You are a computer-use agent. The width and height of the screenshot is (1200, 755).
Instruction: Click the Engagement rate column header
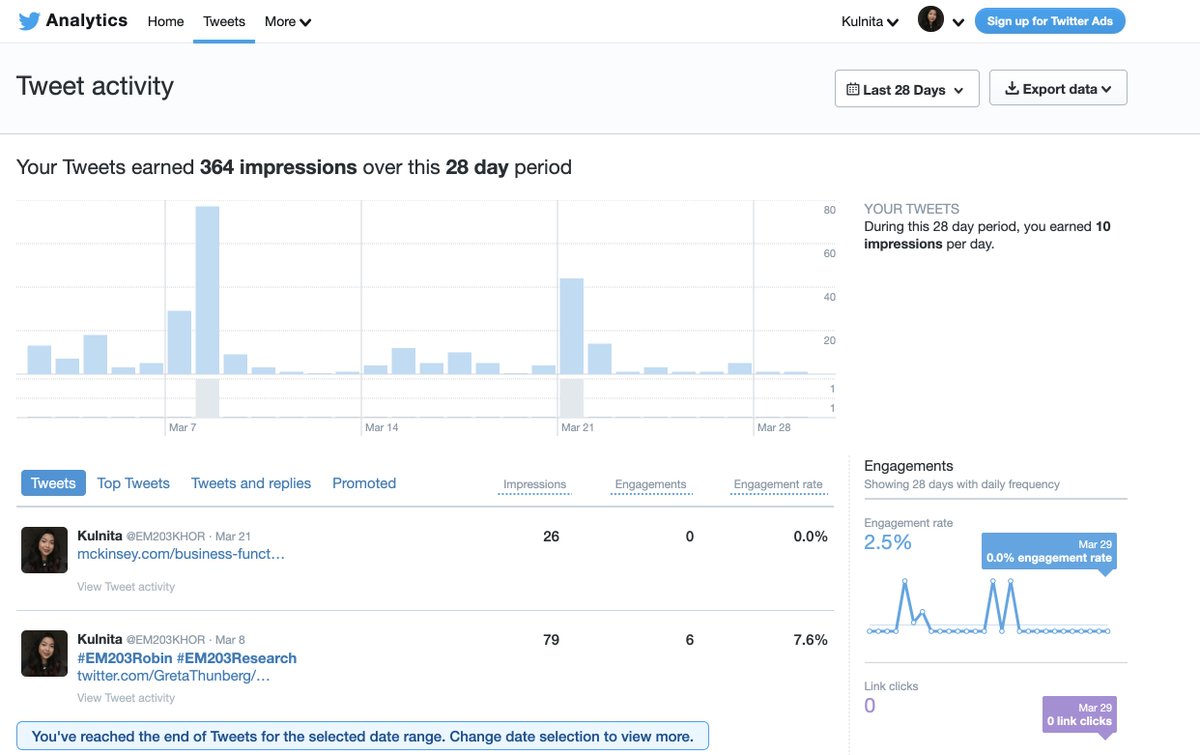778,484
